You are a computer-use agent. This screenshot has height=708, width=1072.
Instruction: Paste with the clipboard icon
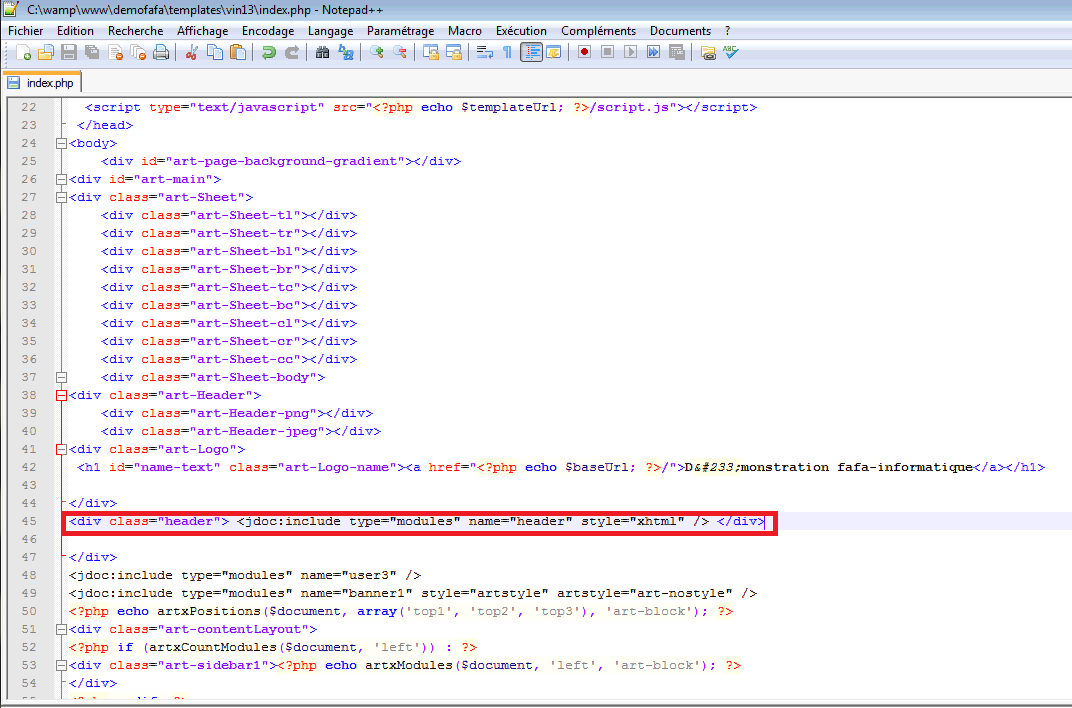point(238,53)
